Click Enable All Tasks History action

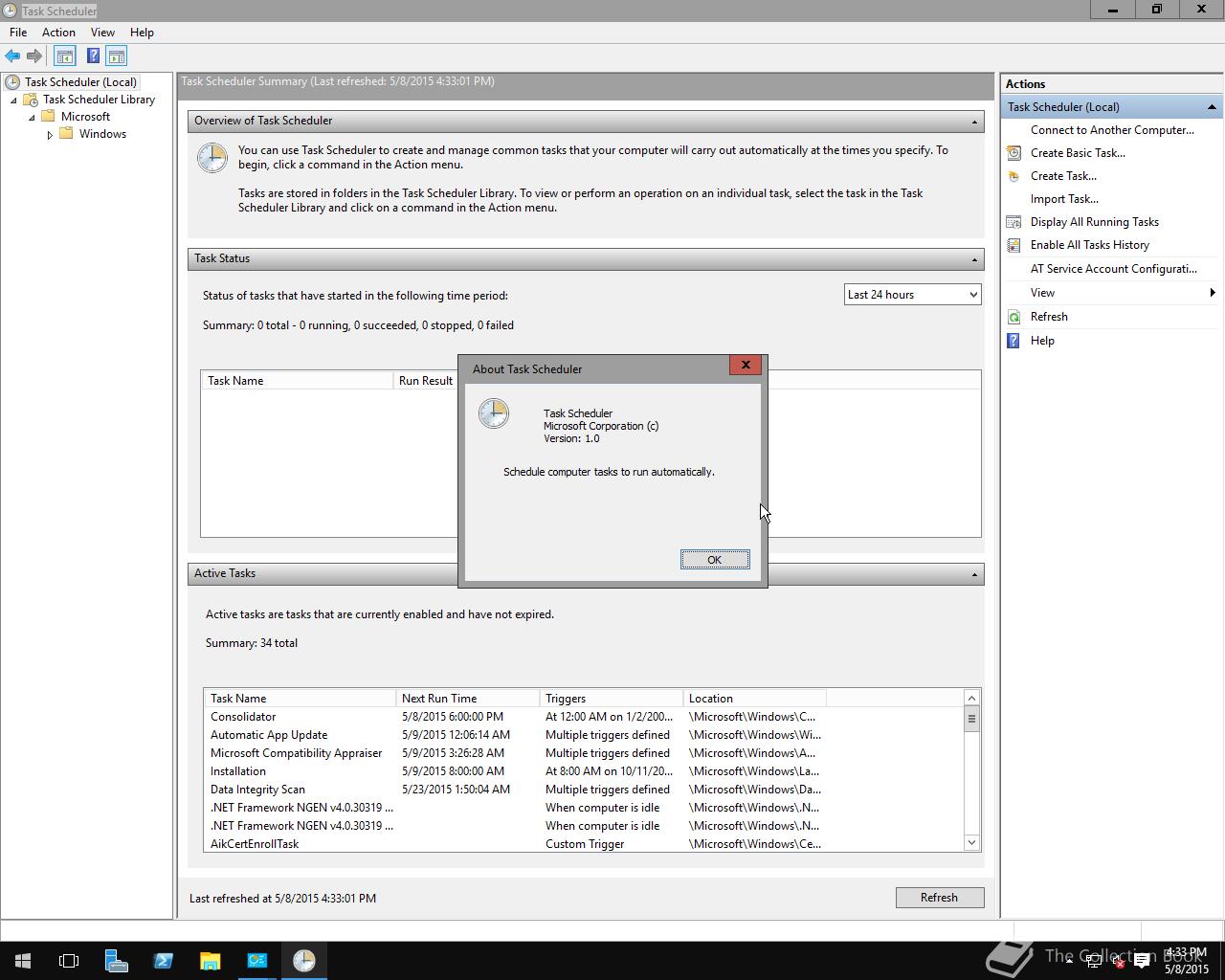pos(1090,245)
